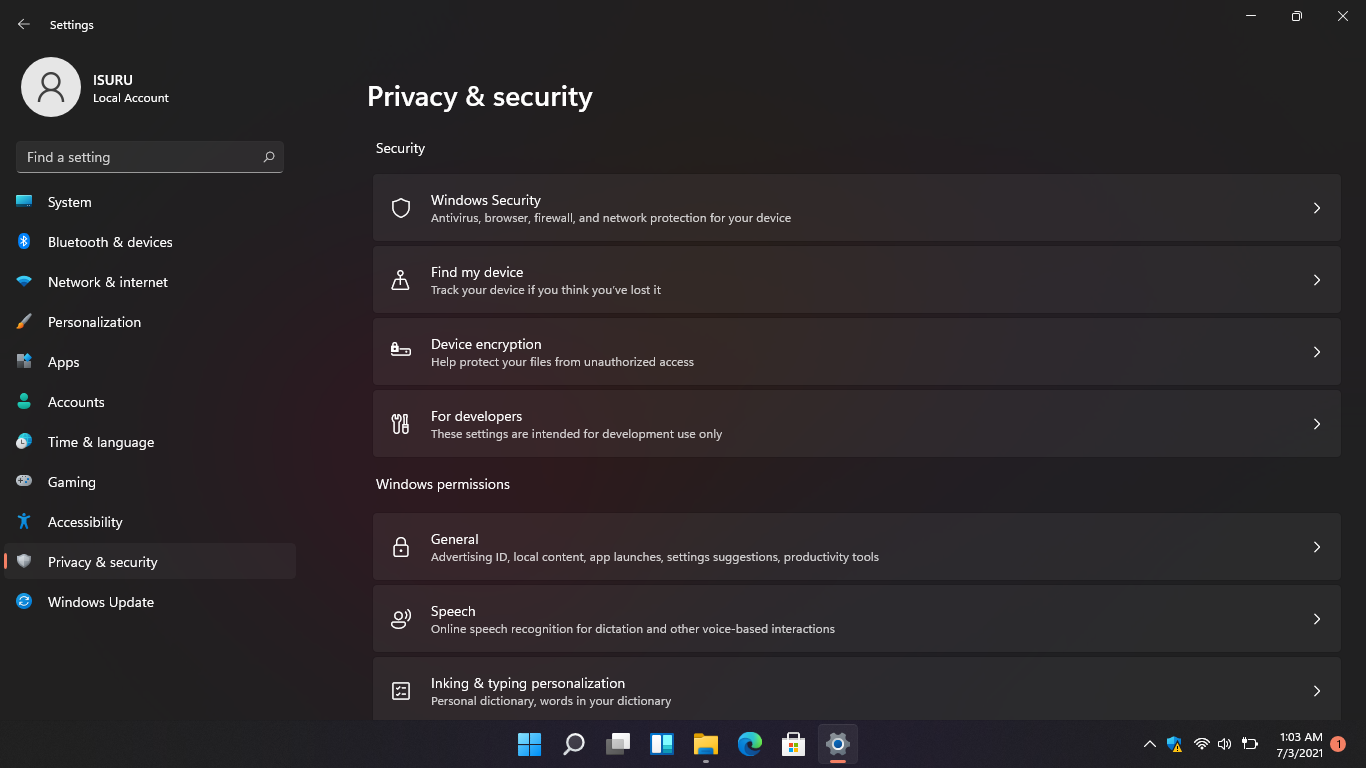
Task: Open Windows Update via its sync icon
Action: click(24, 602)
